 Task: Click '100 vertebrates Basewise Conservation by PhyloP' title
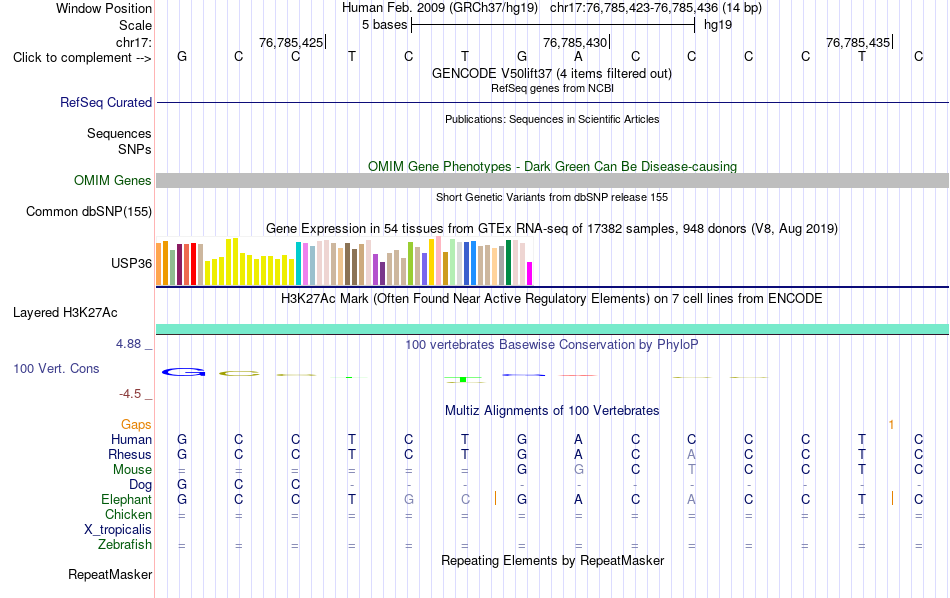pos(552,345)
